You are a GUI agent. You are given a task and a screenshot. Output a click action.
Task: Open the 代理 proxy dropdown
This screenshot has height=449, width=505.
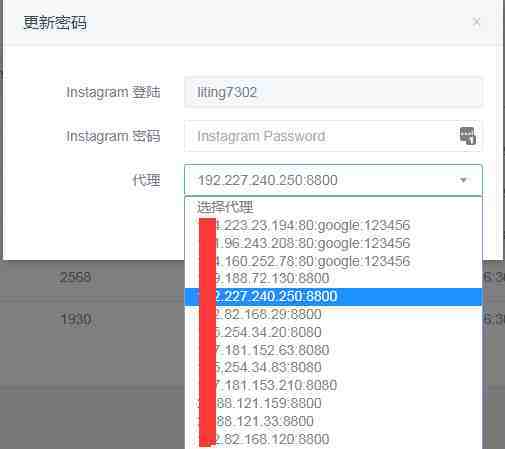[x=333, y=180]
